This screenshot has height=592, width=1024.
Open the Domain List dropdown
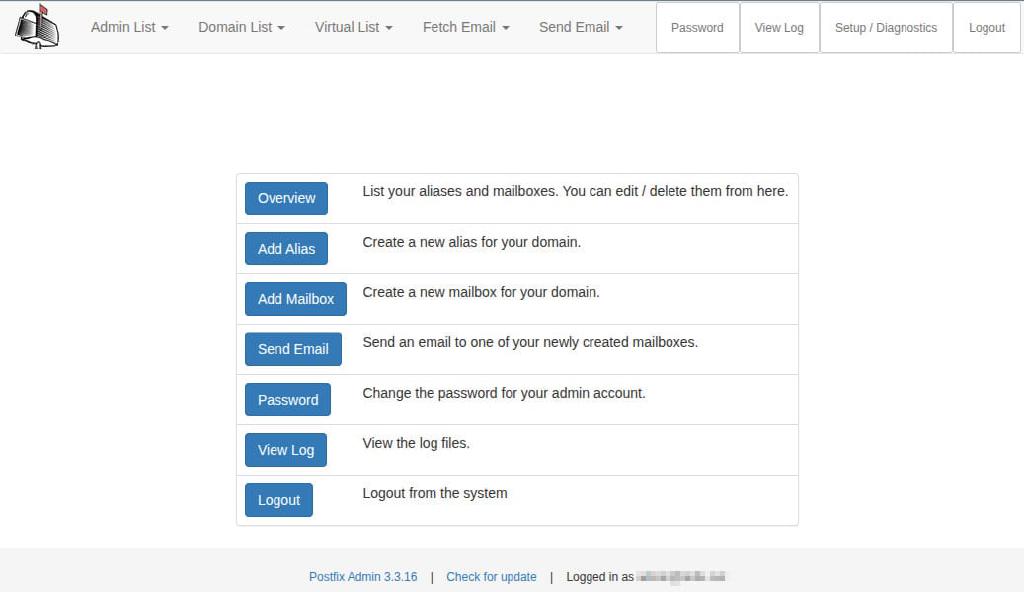pos(240,27)
